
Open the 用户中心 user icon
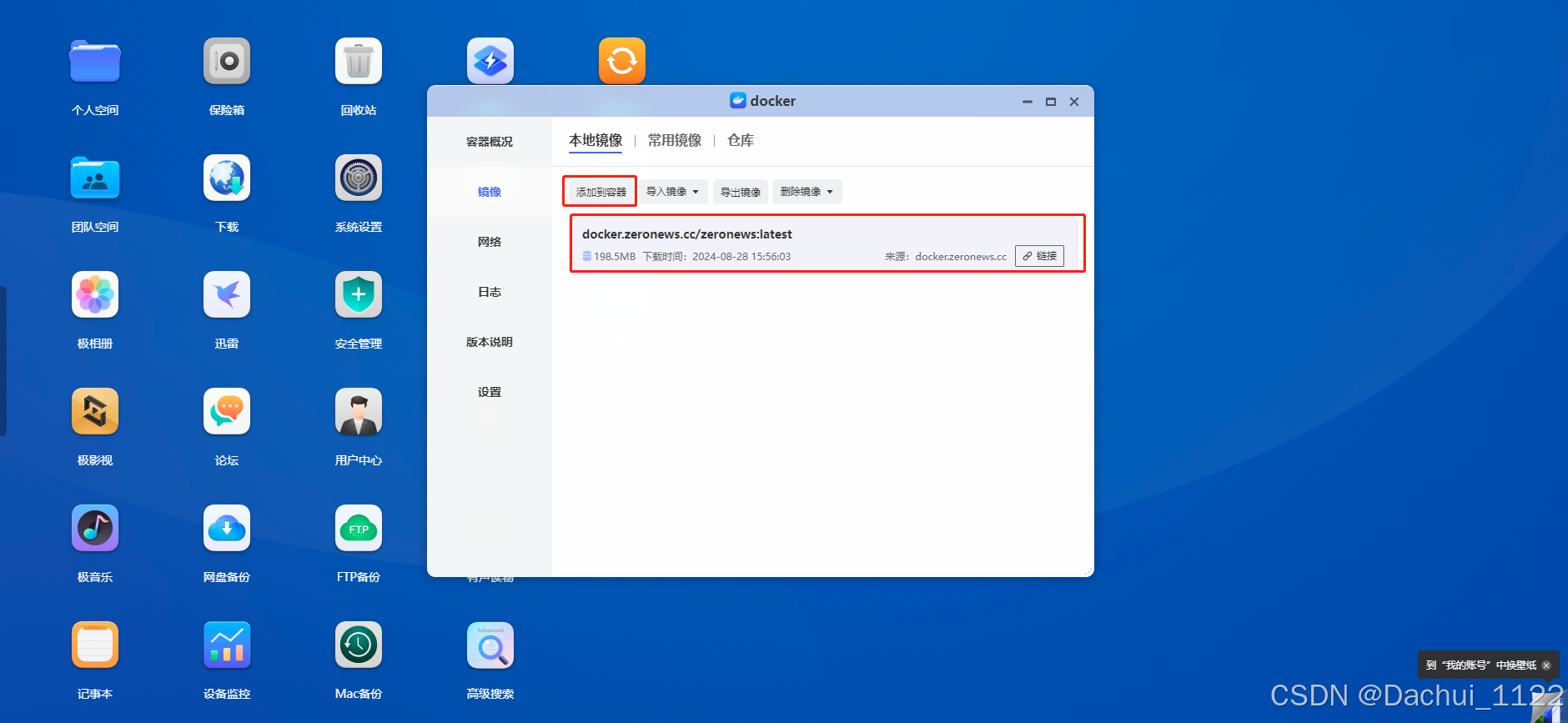point(359,411)
